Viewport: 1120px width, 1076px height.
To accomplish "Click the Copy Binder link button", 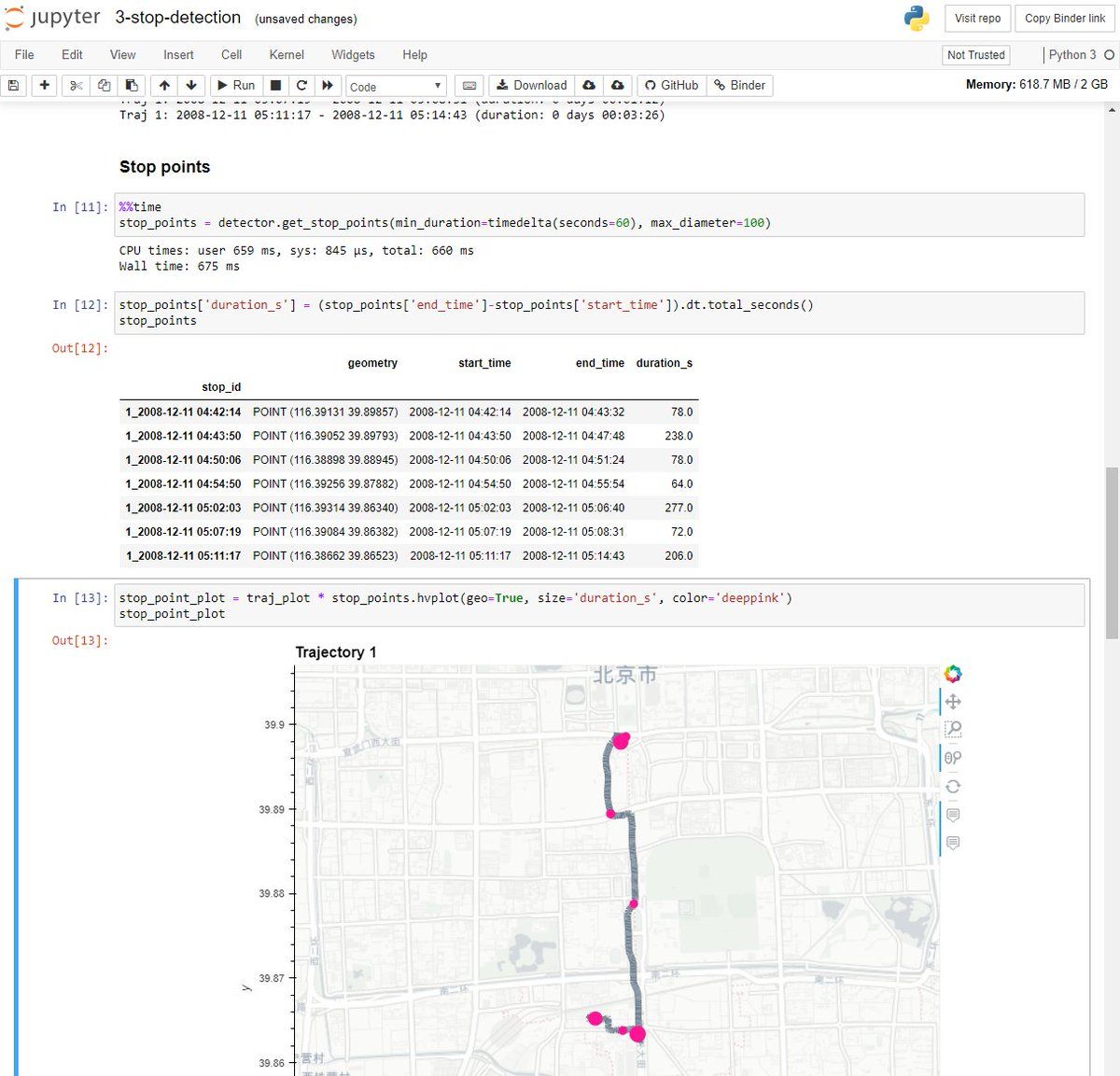I will 1065,18.
